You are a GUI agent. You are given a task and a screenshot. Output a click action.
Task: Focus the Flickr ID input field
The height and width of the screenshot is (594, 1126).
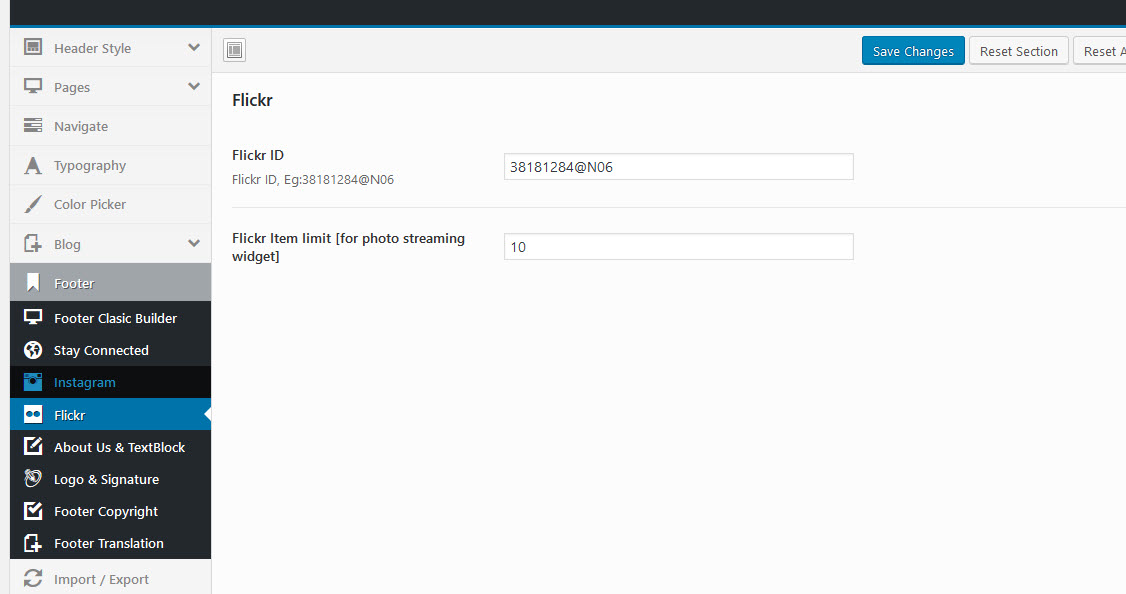[x=679, y=167]
